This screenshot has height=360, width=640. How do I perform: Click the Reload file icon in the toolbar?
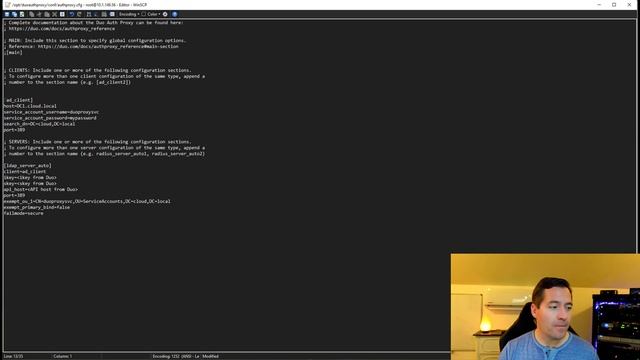click(22, 14)
